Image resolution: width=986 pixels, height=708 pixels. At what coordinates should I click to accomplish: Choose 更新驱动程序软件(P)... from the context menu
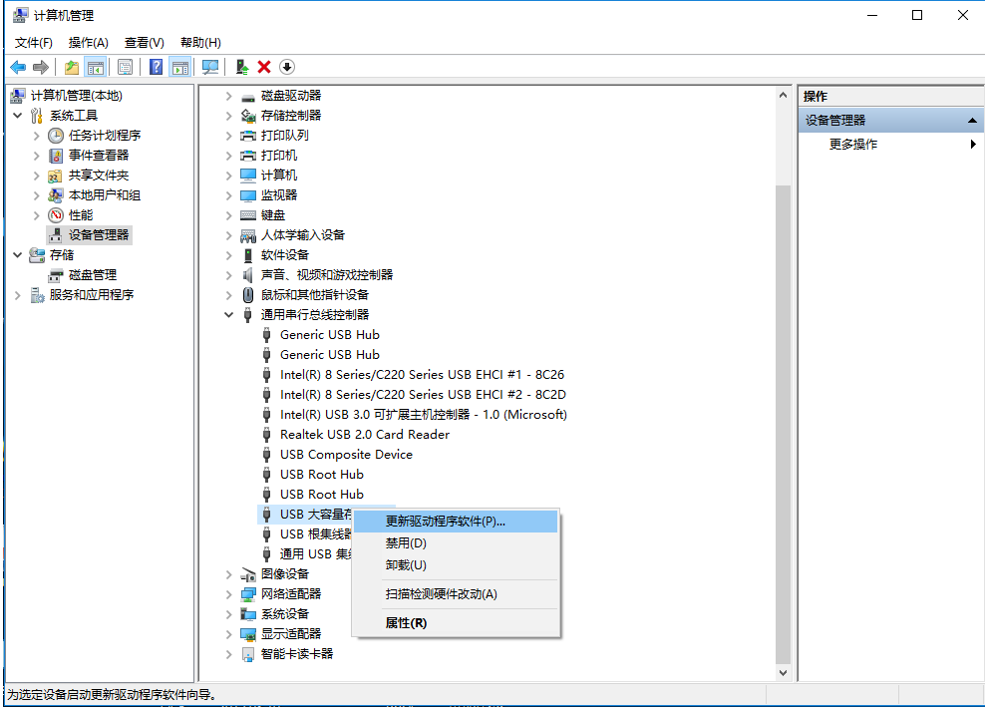click(x=446, y=521)
